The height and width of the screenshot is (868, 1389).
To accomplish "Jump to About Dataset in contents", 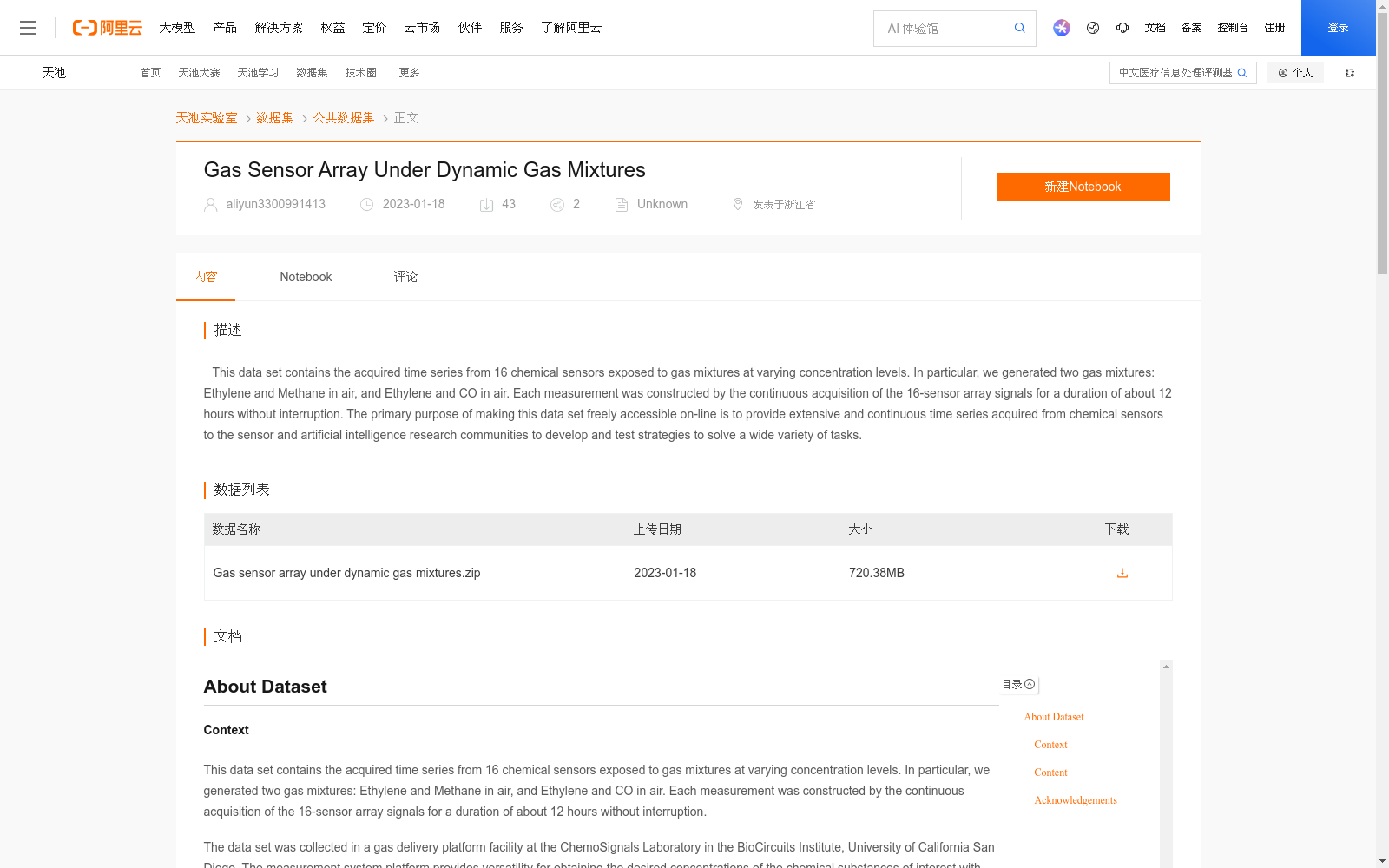I will pyautogui.click(x=1054, y=717).
